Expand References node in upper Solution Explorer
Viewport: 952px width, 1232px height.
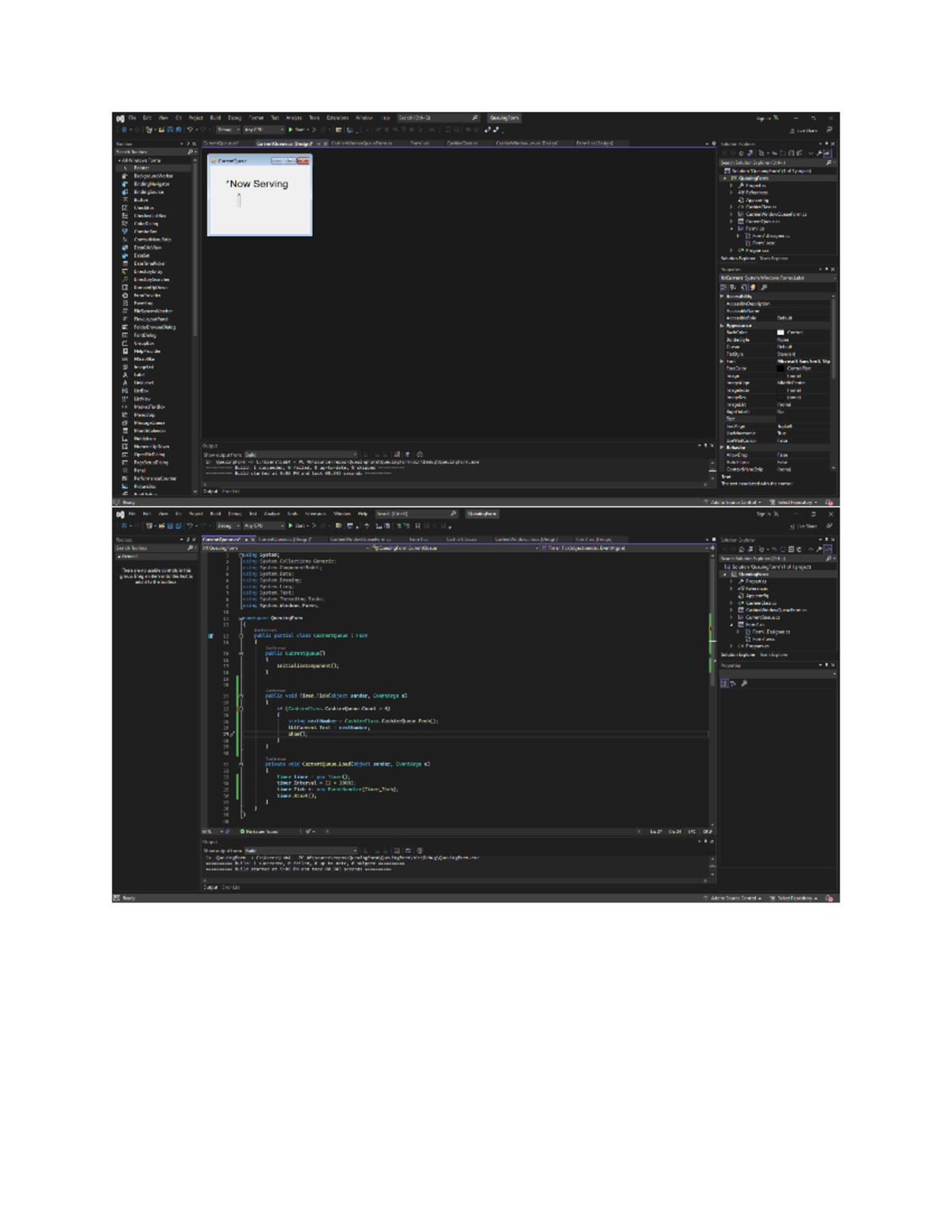[x=731, y=193]
